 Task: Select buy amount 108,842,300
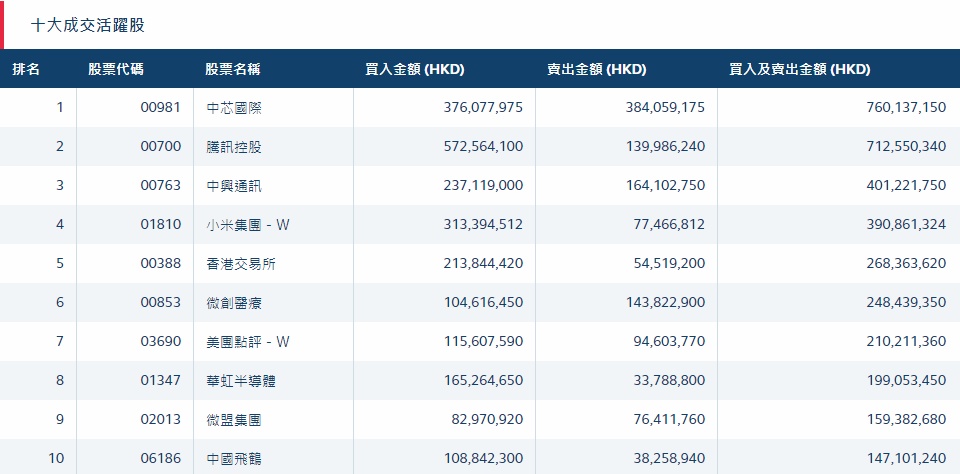click(x=483, y=458)
